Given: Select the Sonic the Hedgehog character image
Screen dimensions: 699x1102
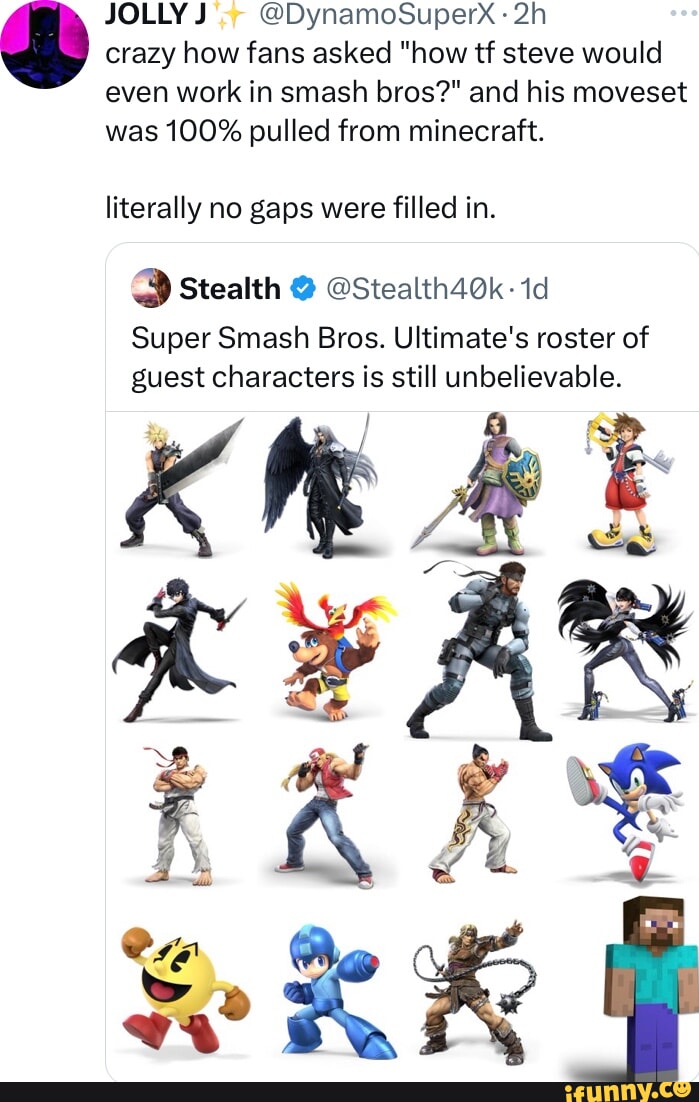Looking at the screenshot, I should 627,806.
